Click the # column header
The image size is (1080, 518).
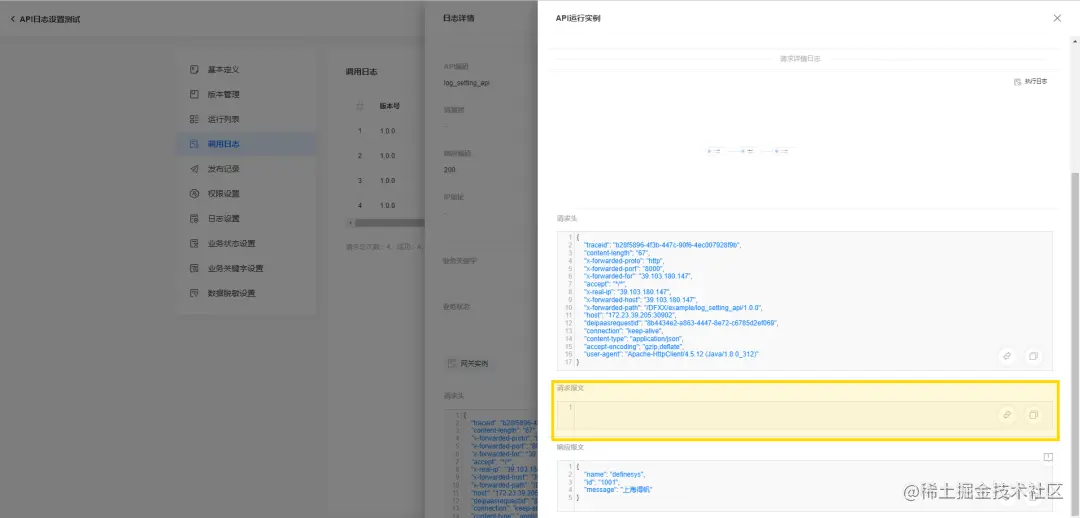360,107
